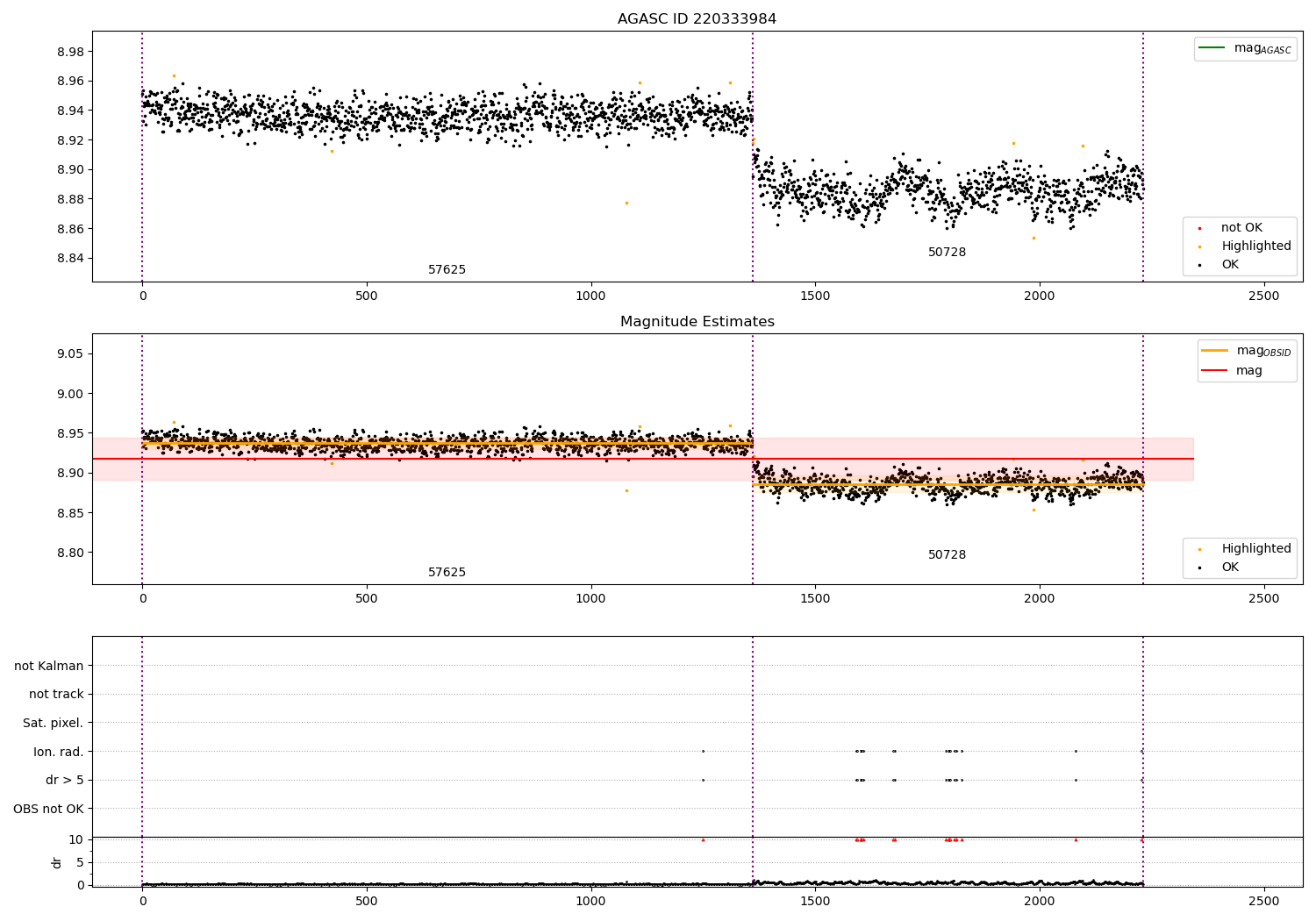Click y-tick "8.88" on top plot
The height and width of the screenshot is (921, 1316).
click(x=69, y=199)
